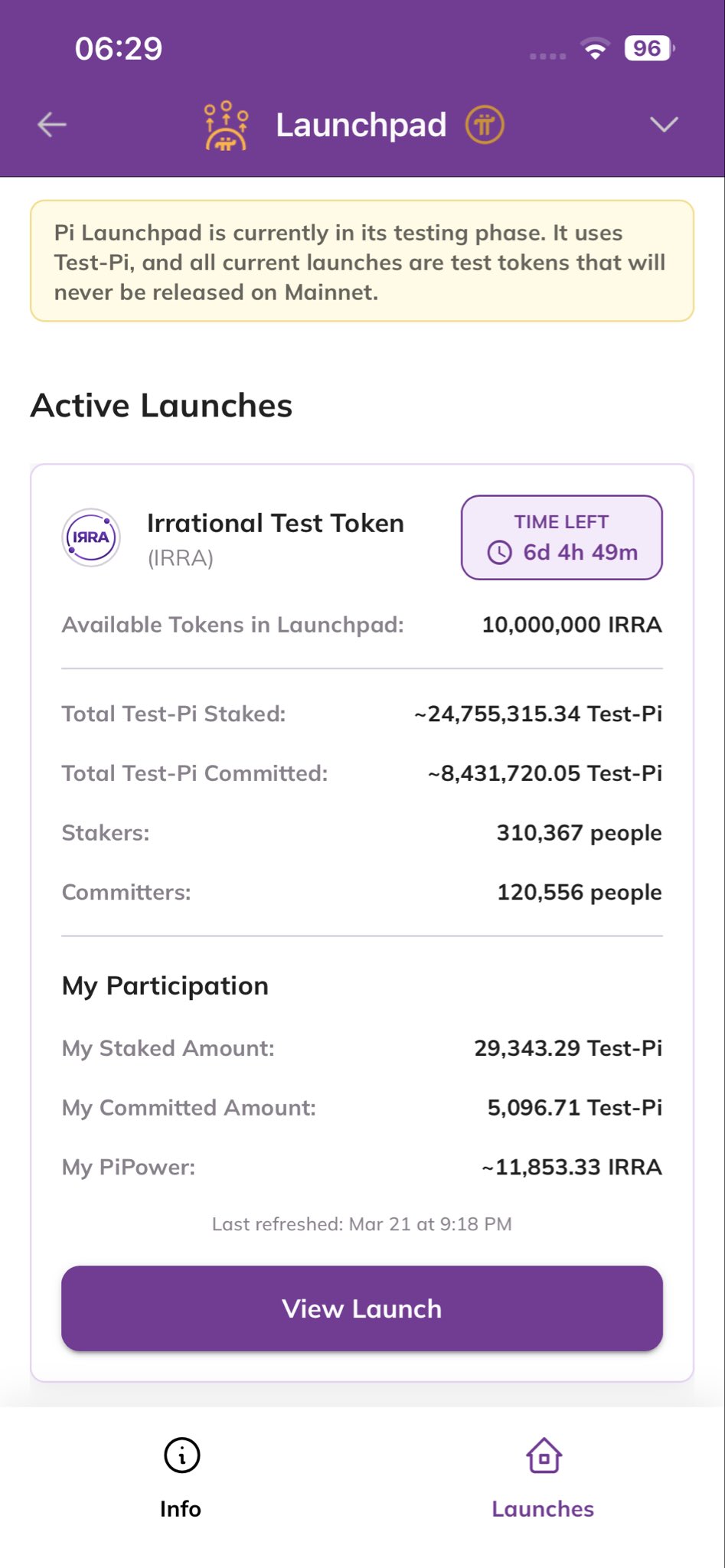Click the Launchpad rocket logo icon
Image resolution: width=725 pixels, height=1568 pixels.
[x=226, y=125]
